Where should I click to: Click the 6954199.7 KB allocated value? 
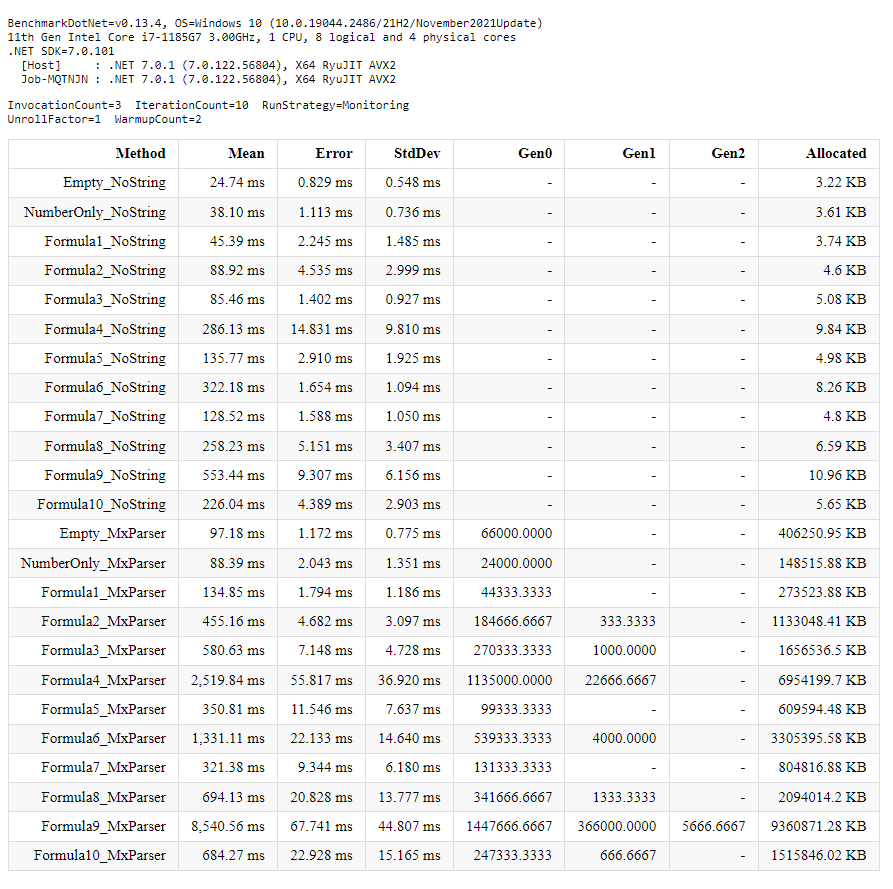(822, 680)
